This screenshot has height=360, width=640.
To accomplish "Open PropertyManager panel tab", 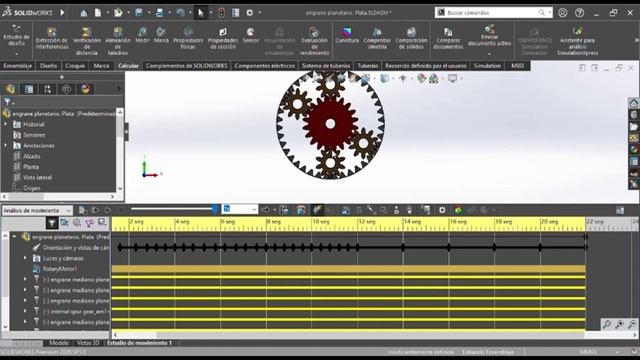I will coord(29,89).
